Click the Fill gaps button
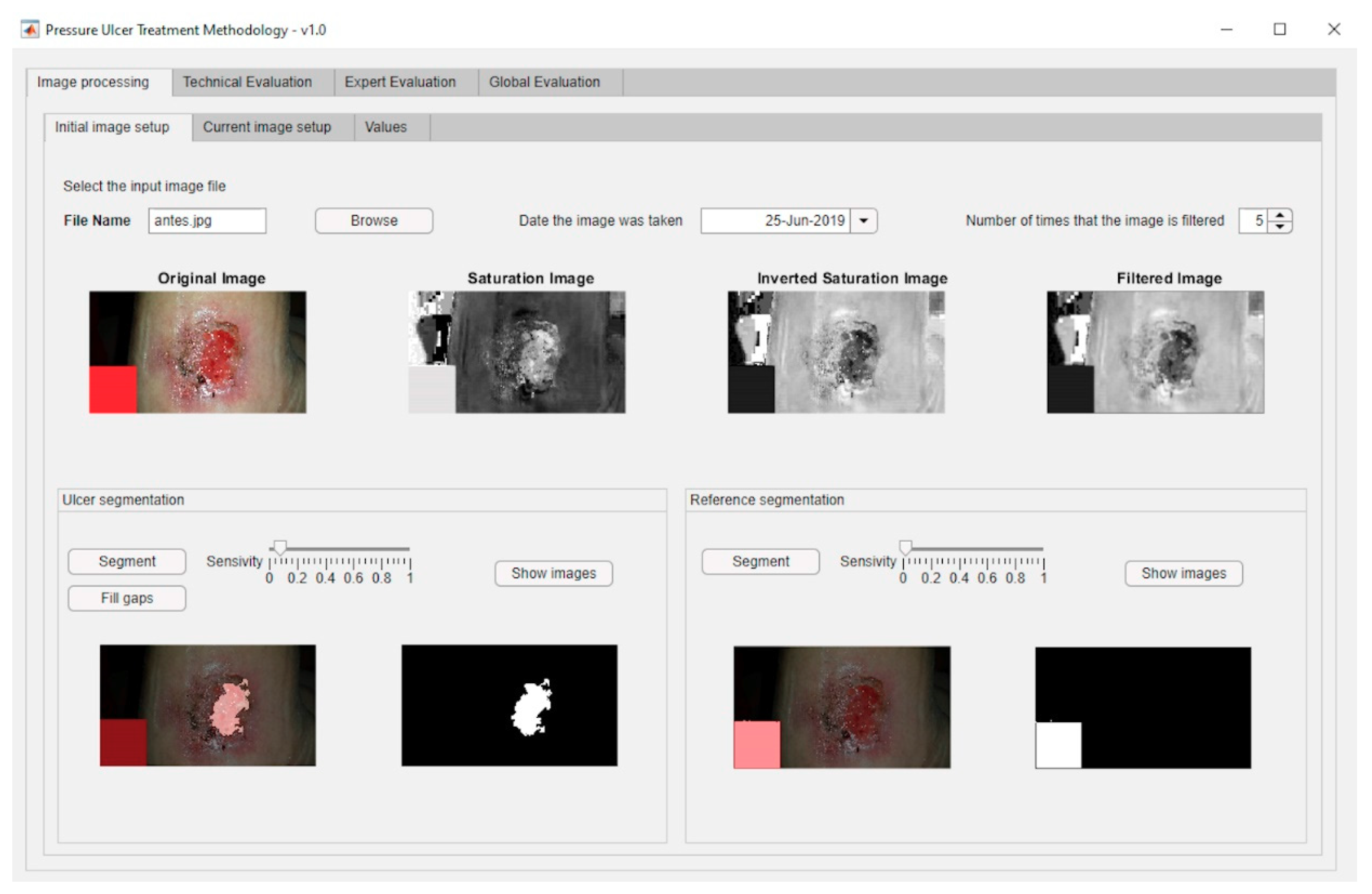1372x894 pixels. (127, 598)
